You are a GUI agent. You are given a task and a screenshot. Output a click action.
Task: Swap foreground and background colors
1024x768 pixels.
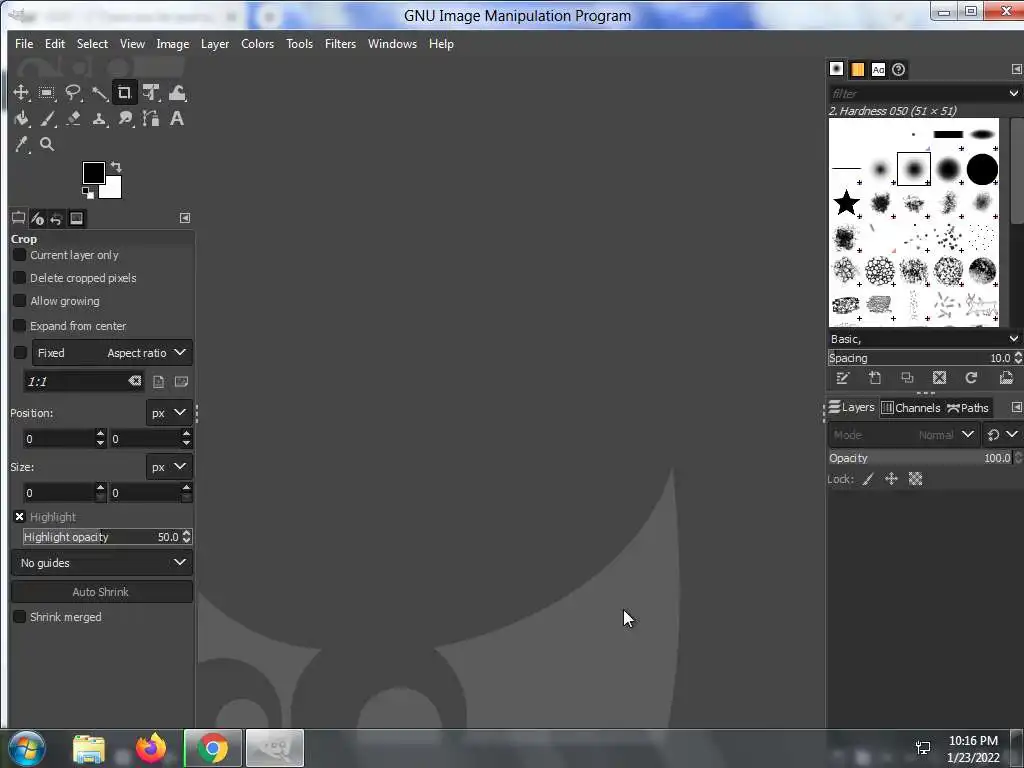[116, 167]
